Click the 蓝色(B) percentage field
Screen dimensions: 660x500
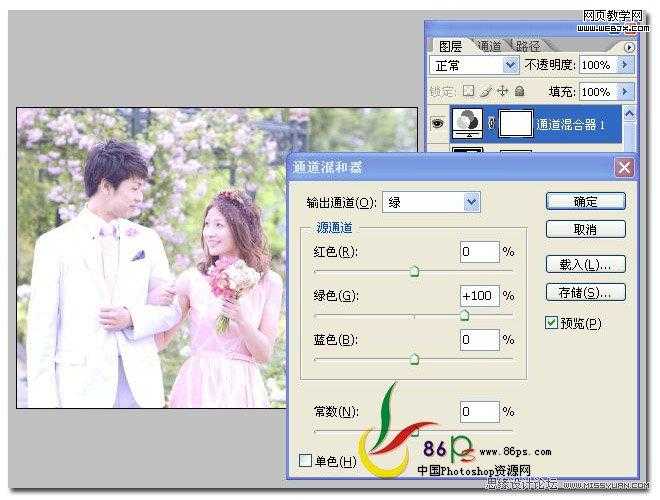coord(479,340)
